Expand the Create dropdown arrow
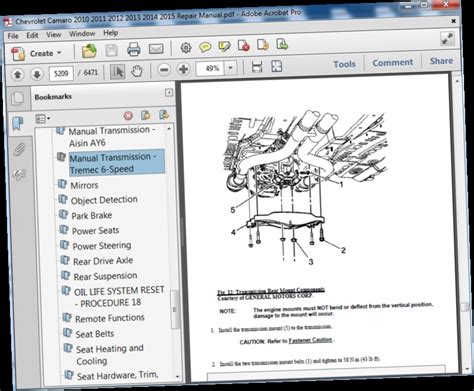The width and height of the screenshot is (474, 391). tap(59, 53)
